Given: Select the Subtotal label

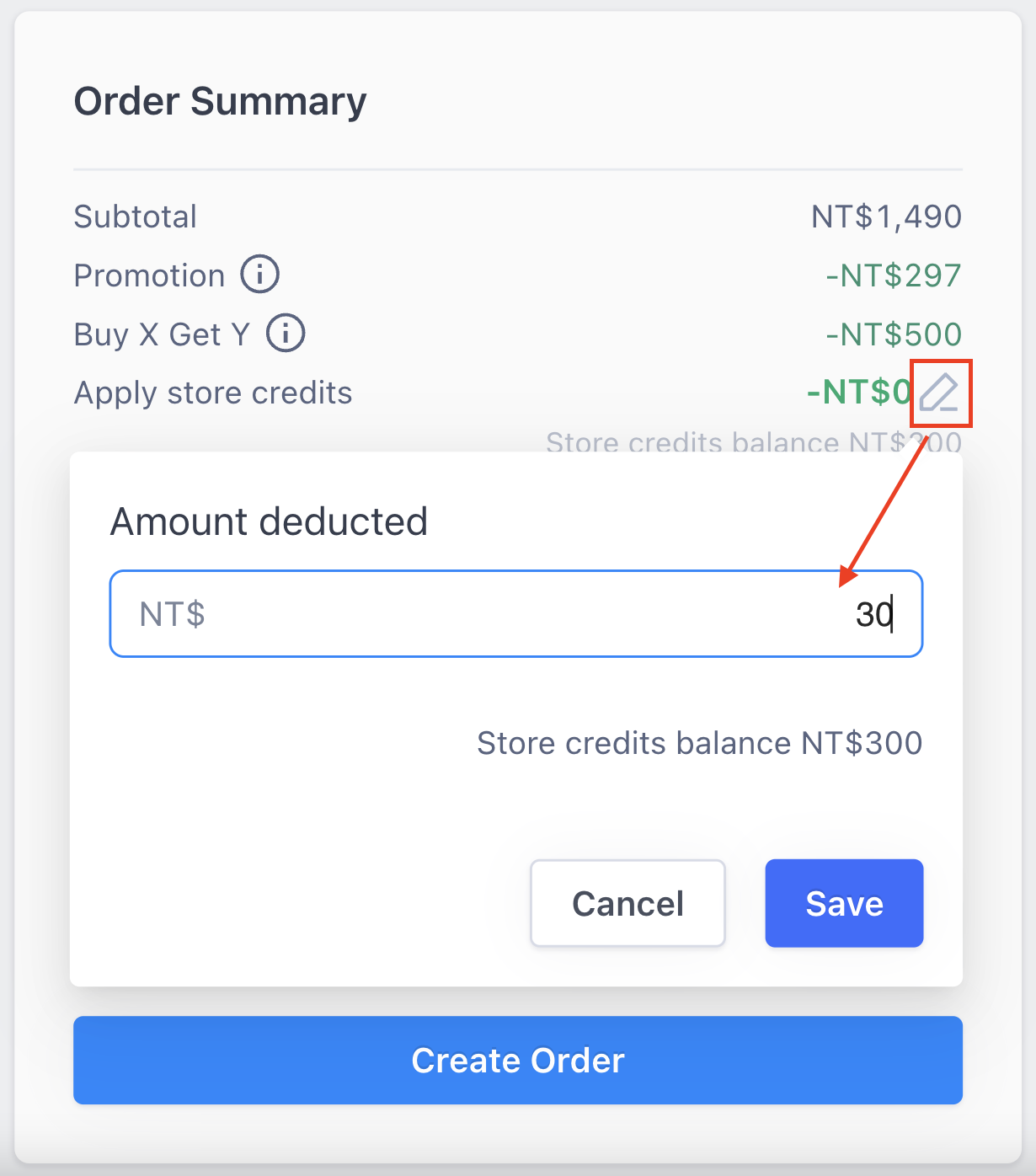Looking at the screenshot, I should (136, 216).
